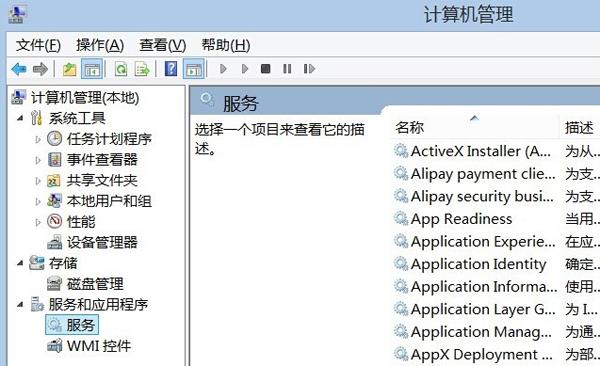
Task: Select 服务和应用程序 in the tree
Action: click(98, 304)
